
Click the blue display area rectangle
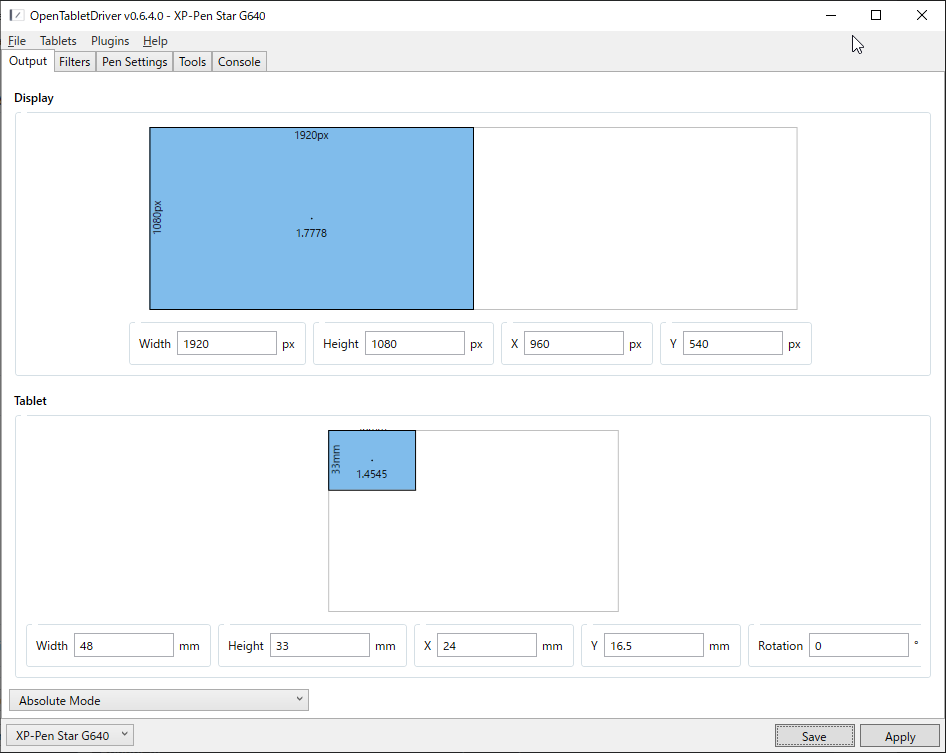[x=311, y=218]
